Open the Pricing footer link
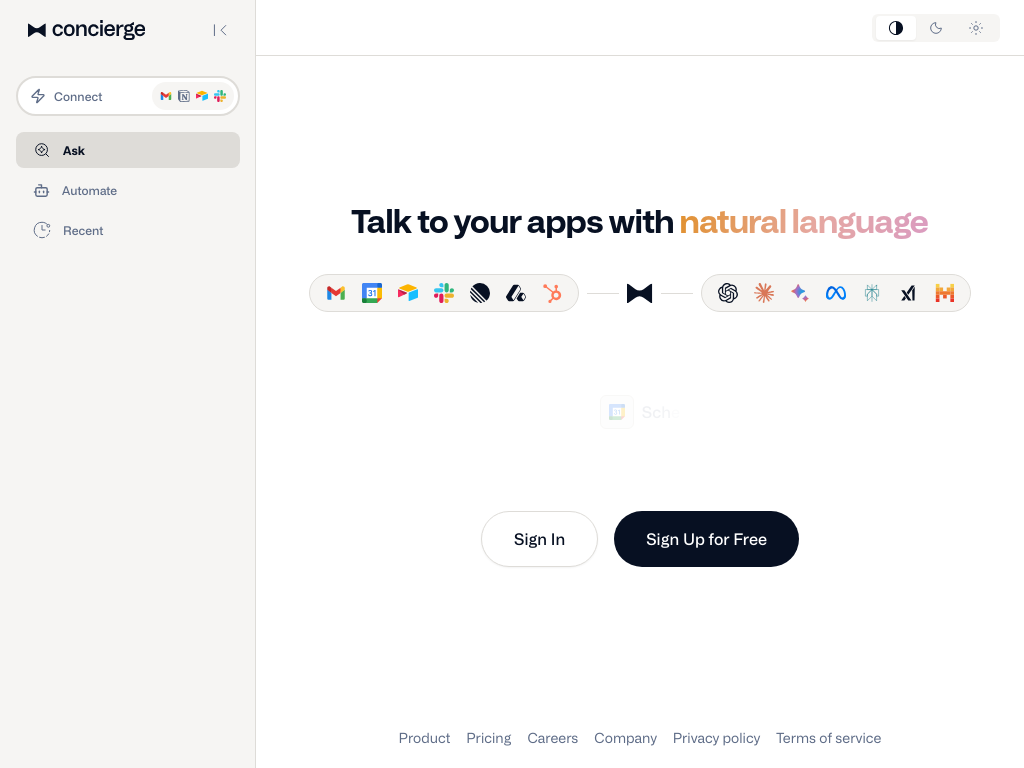Viewport: 1024px width, 768px height. click(488, 738)
